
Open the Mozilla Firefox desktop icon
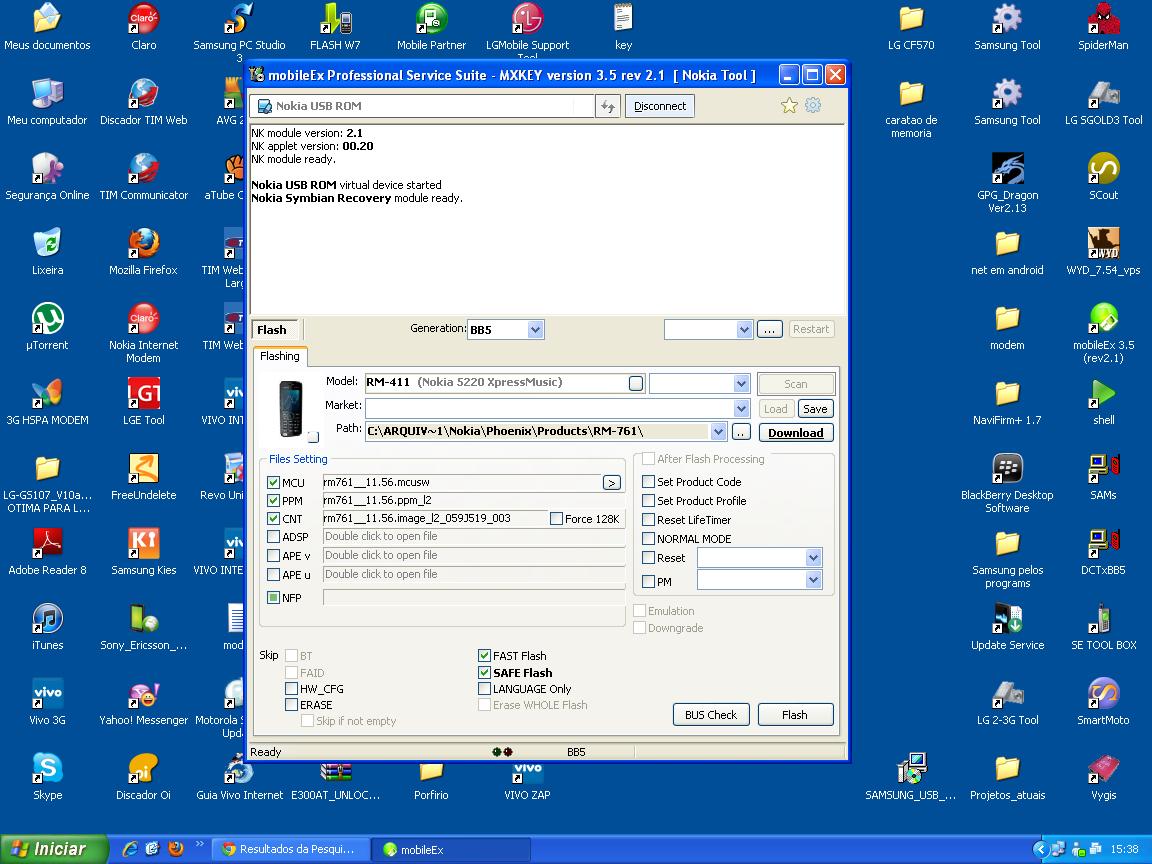143,250
